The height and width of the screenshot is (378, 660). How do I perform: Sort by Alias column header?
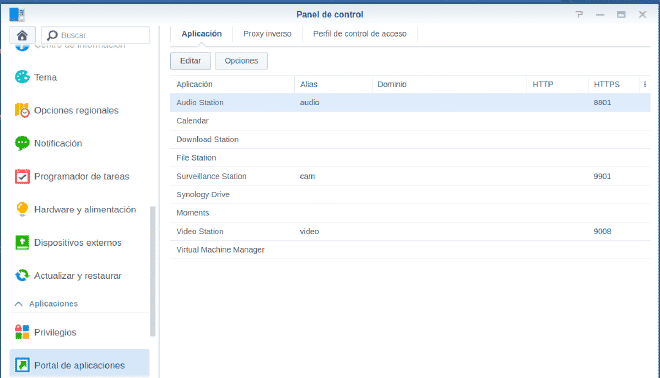333,84
